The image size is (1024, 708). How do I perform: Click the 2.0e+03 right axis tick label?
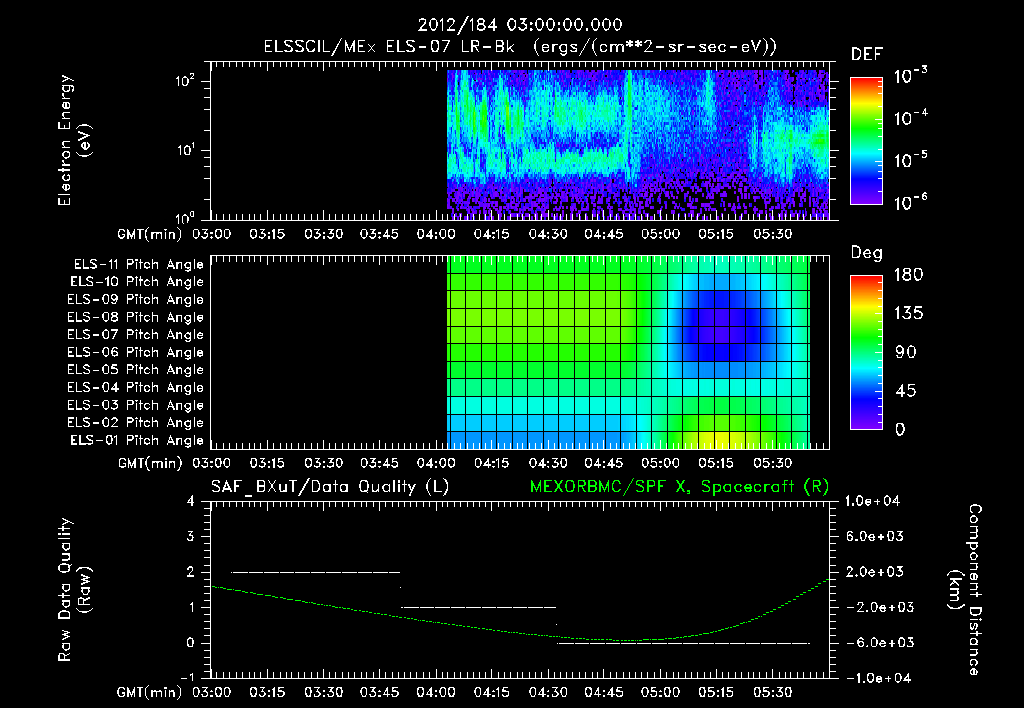(875, 571)
